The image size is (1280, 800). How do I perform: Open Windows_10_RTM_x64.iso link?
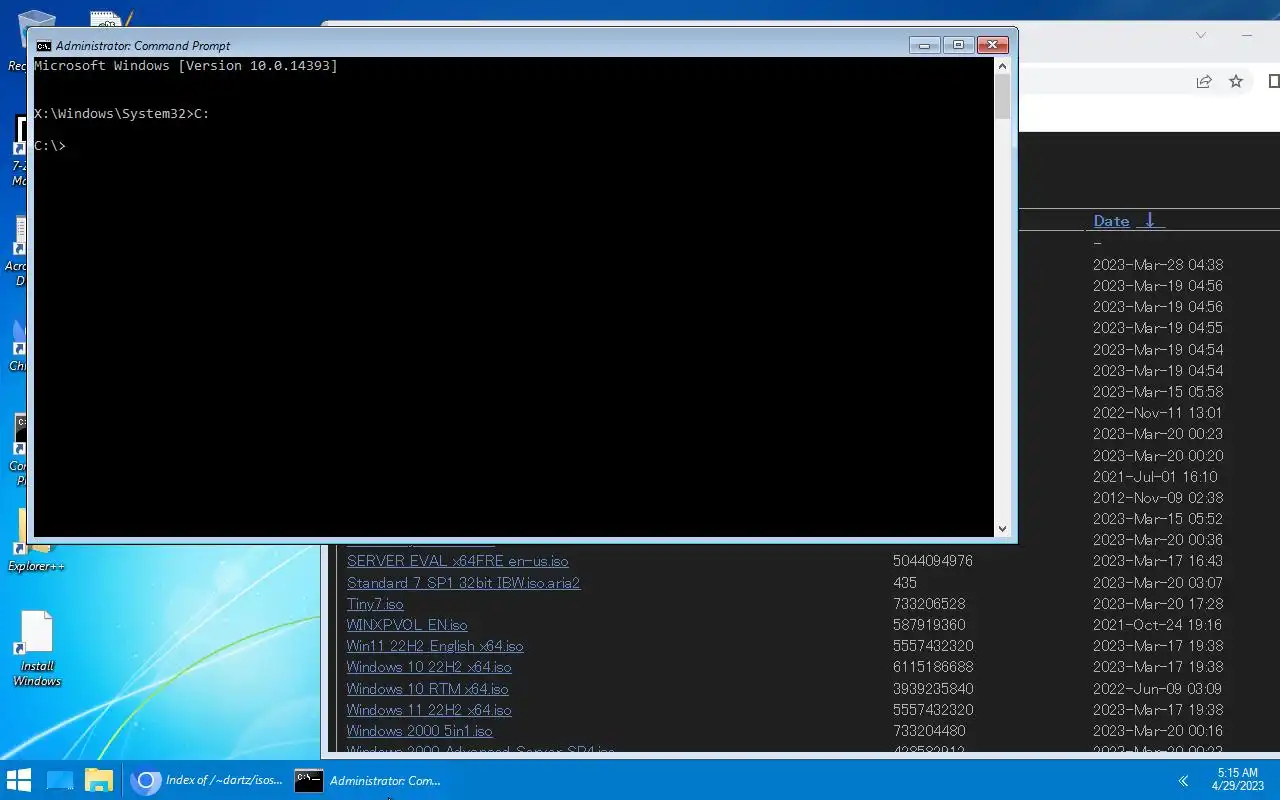click(427, 689)
